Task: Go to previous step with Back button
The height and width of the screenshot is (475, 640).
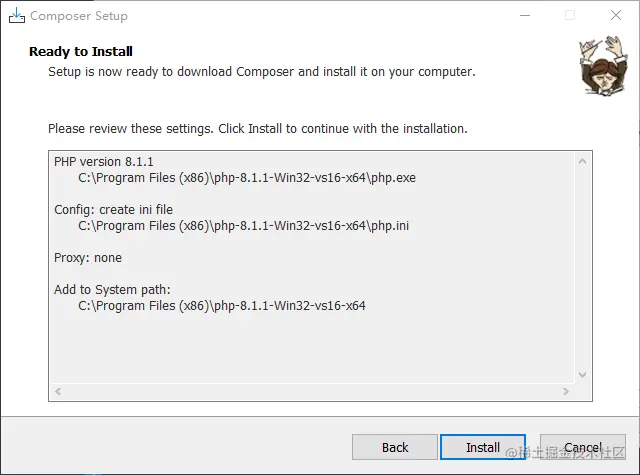Action: [x=395, y=447]
